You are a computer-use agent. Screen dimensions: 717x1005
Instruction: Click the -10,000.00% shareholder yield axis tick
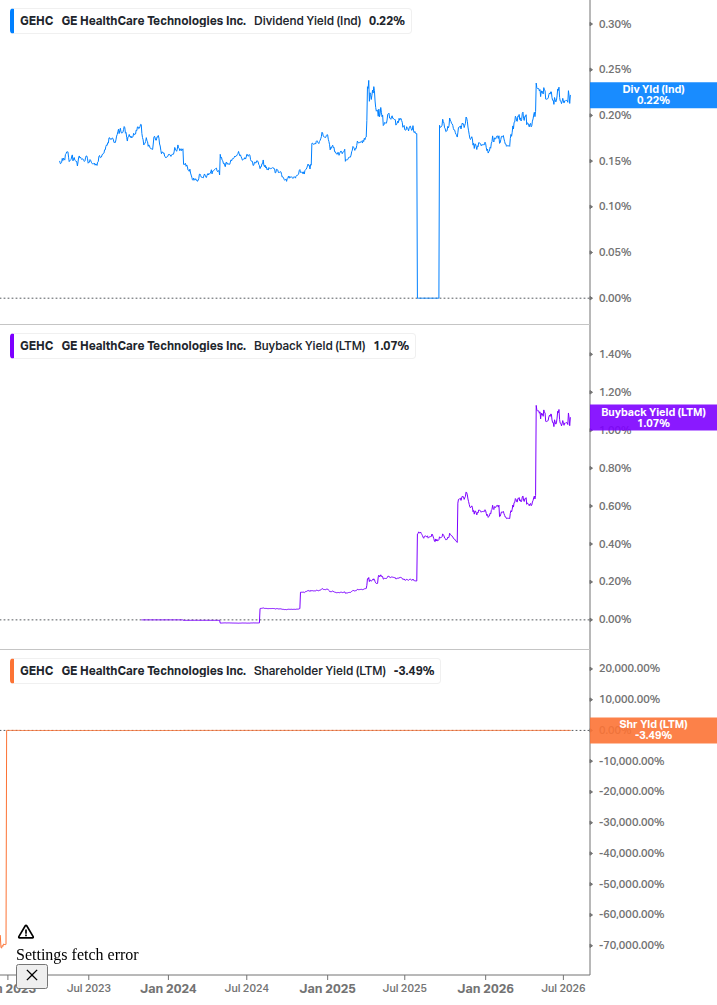[x=631, y=761]
